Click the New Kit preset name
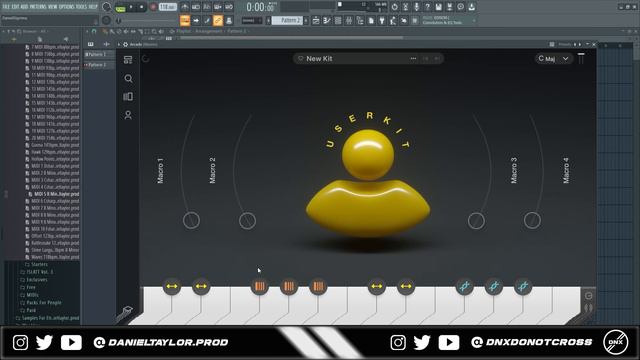Viewport: 640px width, 360px height. coord(319,59)
